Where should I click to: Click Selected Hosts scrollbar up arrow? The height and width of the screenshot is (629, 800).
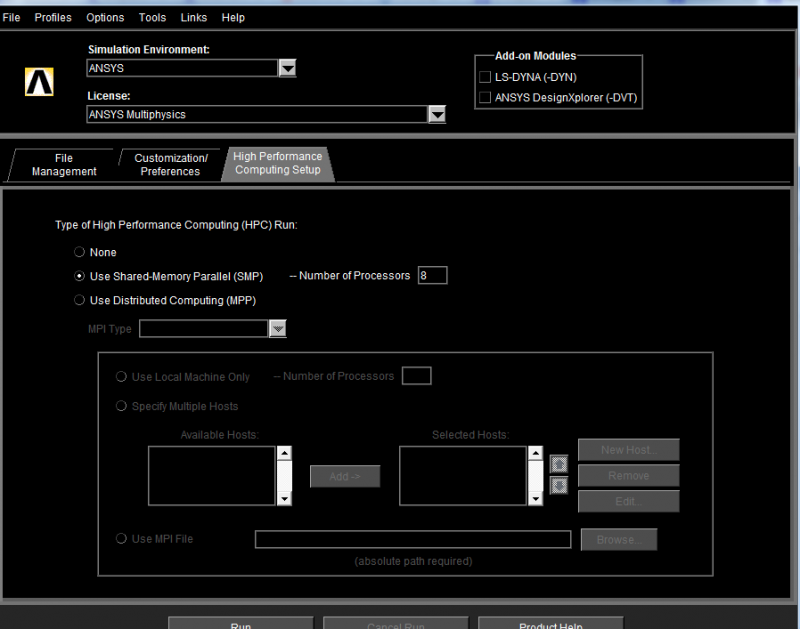point(535,453)
